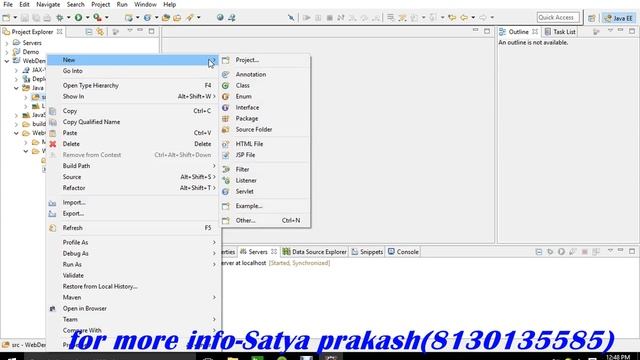Click the Open Type package icon

click(166, 18)
